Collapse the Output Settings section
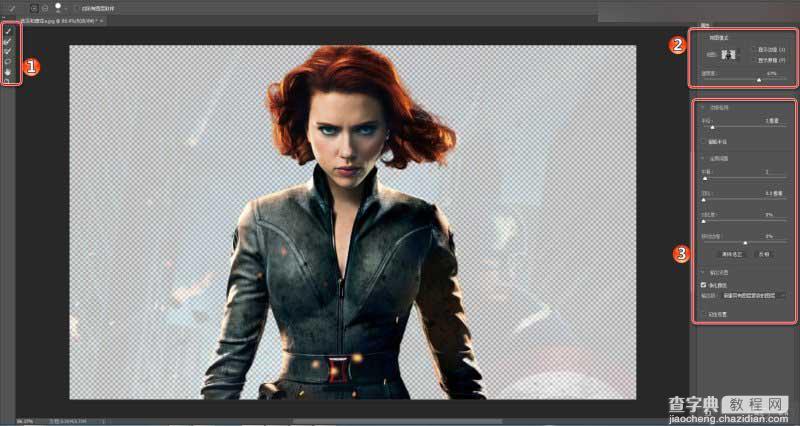 [x=703, y=273]
